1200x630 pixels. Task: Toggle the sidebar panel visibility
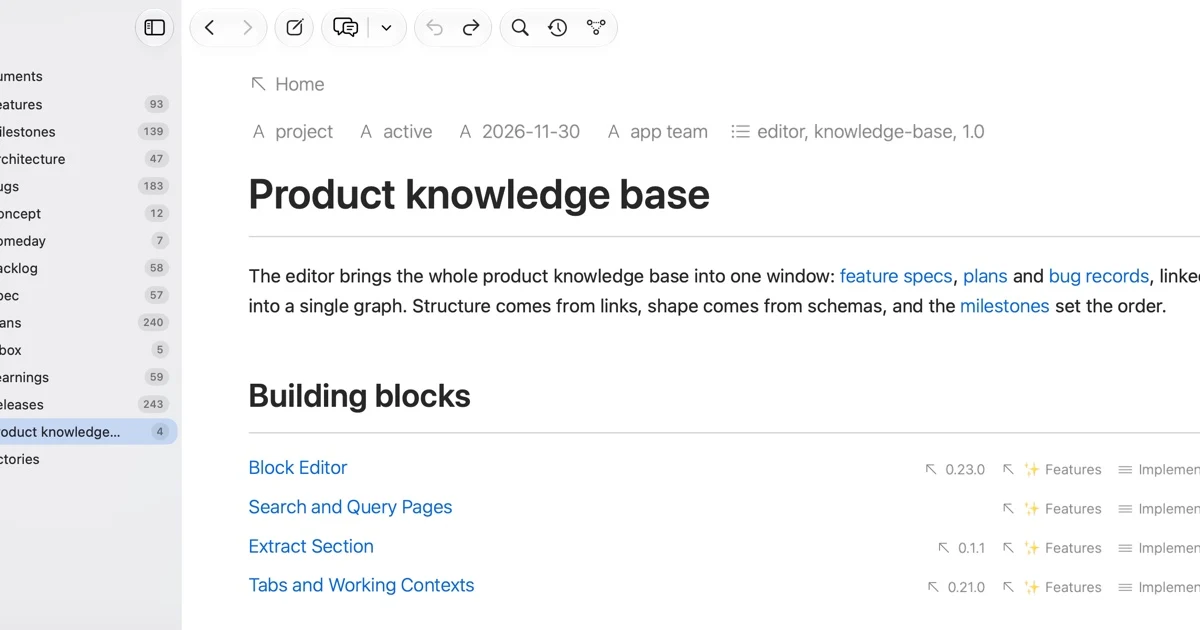(x=154, y=28)
